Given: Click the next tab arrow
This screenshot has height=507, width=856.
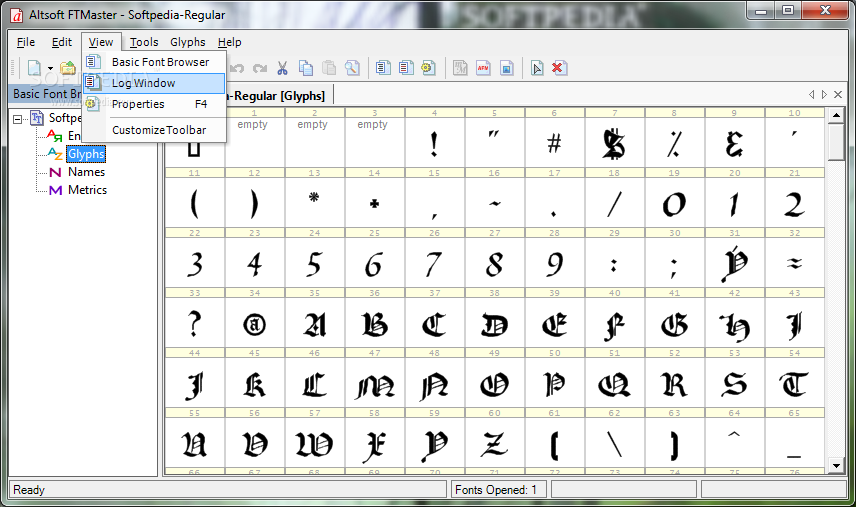Looking at the screenshot, I should [x=824, y=95].
